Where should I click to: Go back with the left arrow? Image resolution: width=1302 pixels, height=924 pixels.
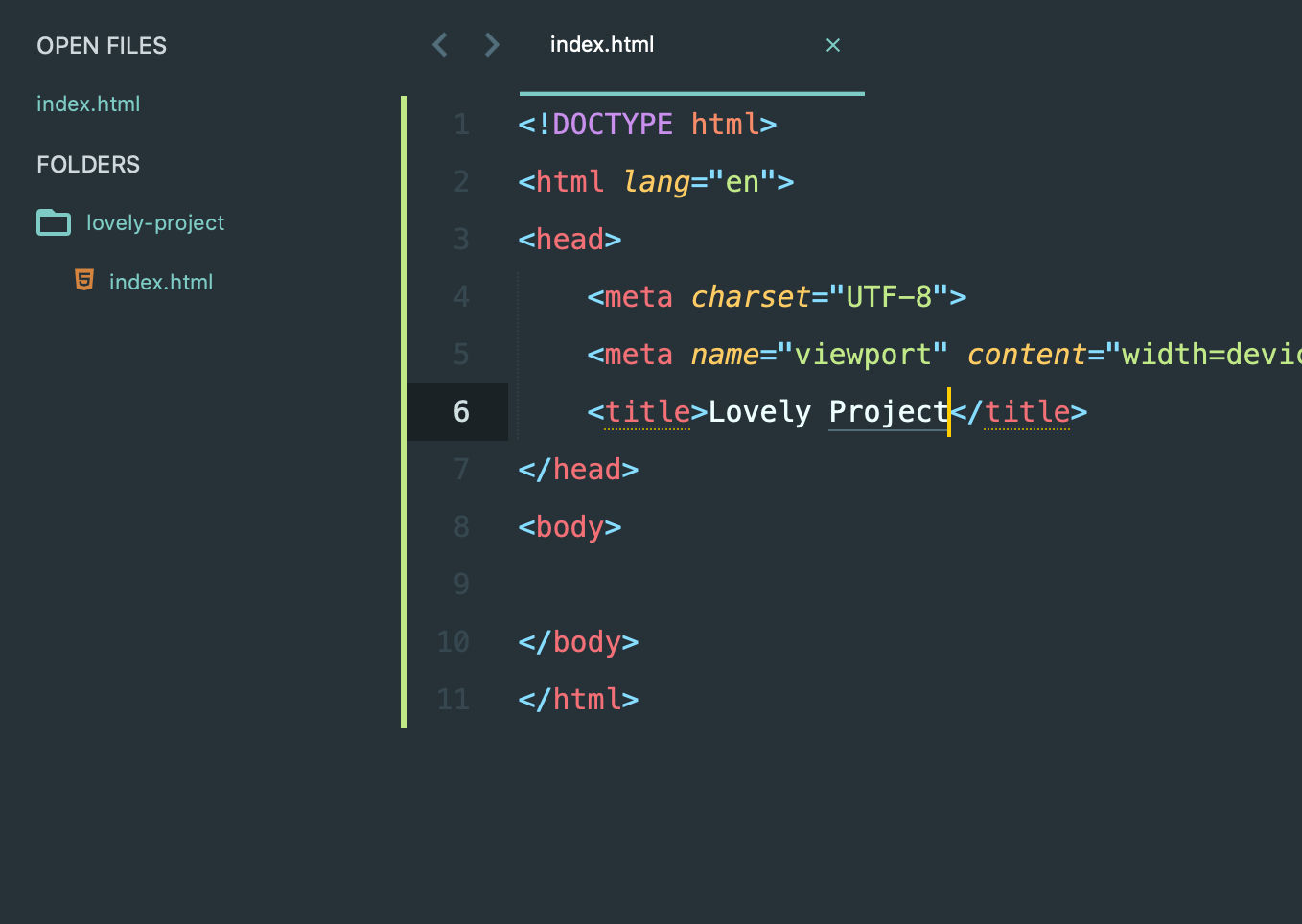point(440,45)
